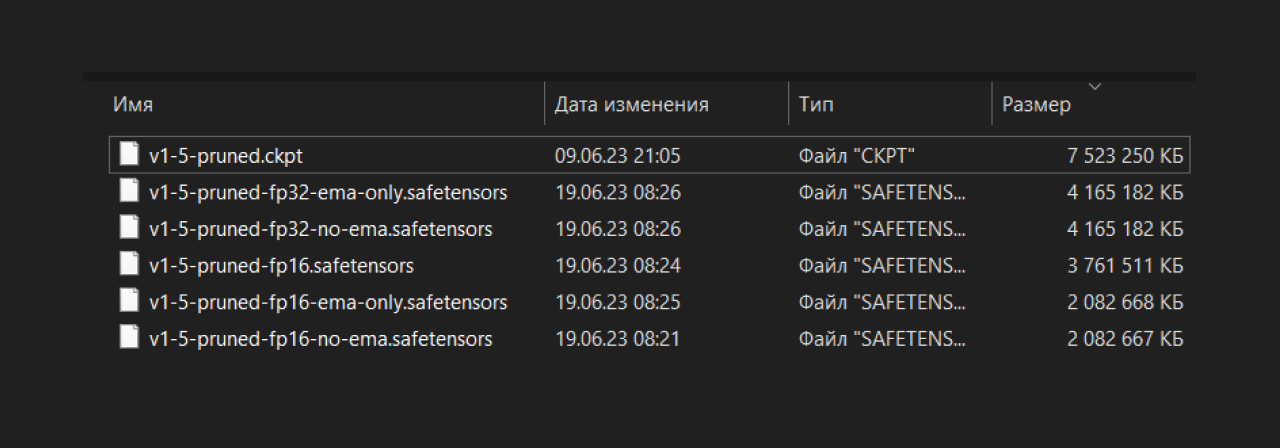Click the icon beside v1-5-pruned-fp16-no-ema.safetensors
Viewport: 1280px width, 448px height.
coord(128,338)
